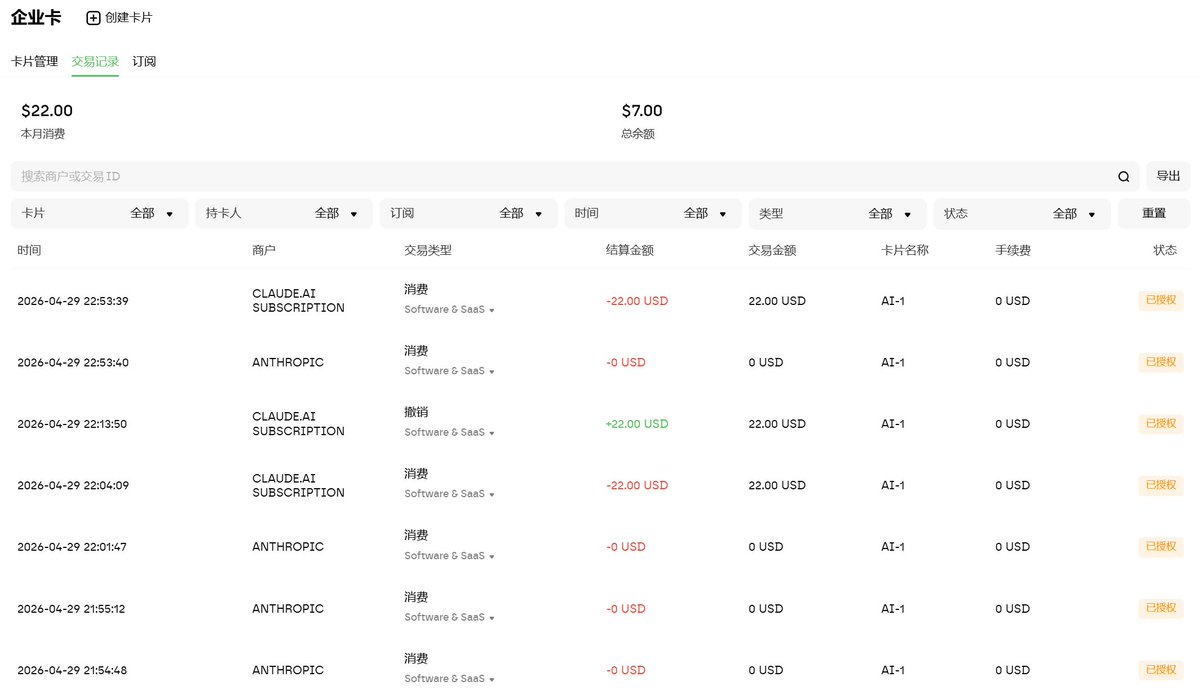Expand Software & SaaS in the 22:04:09 row
1200x699 pixels.
click(450, 494)
